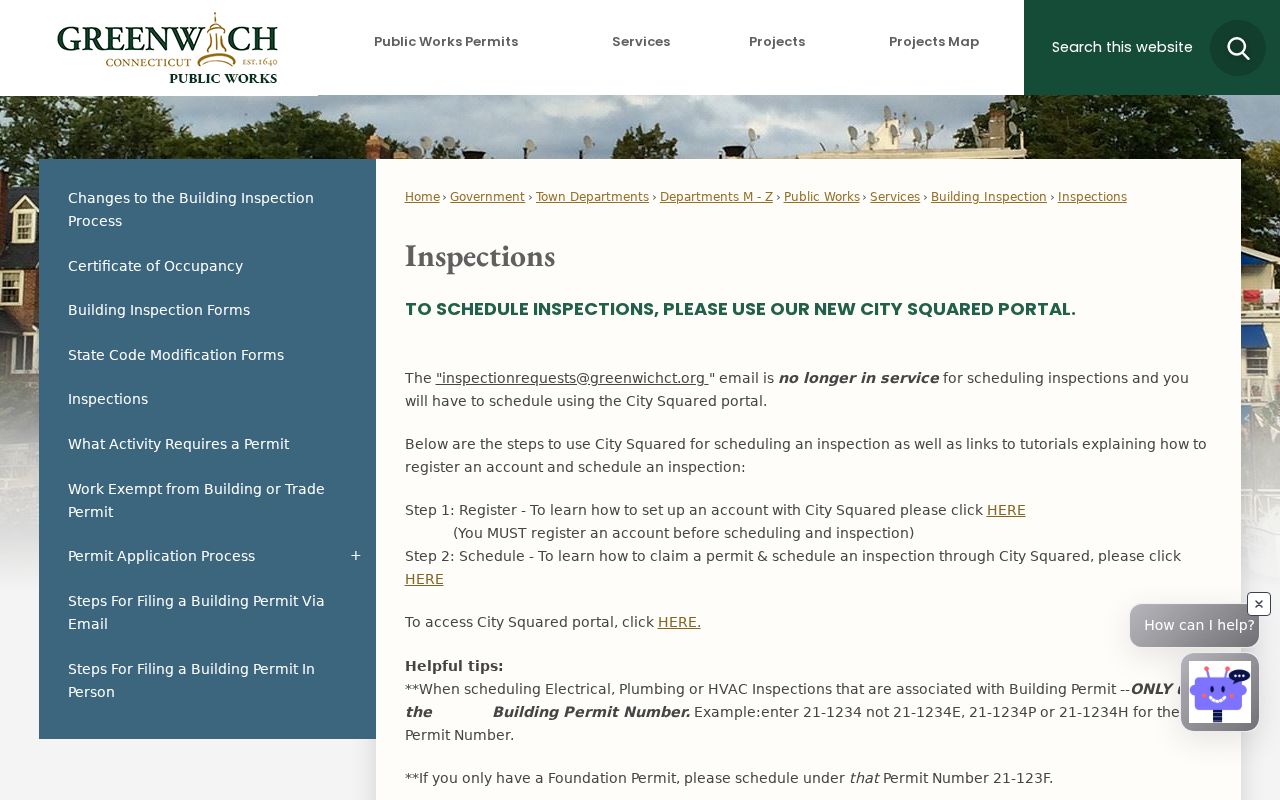Screen dimensions: 1280x800
Task: Click the inspectionrequests@greenwichct.org email link
Action: (572, 378)
